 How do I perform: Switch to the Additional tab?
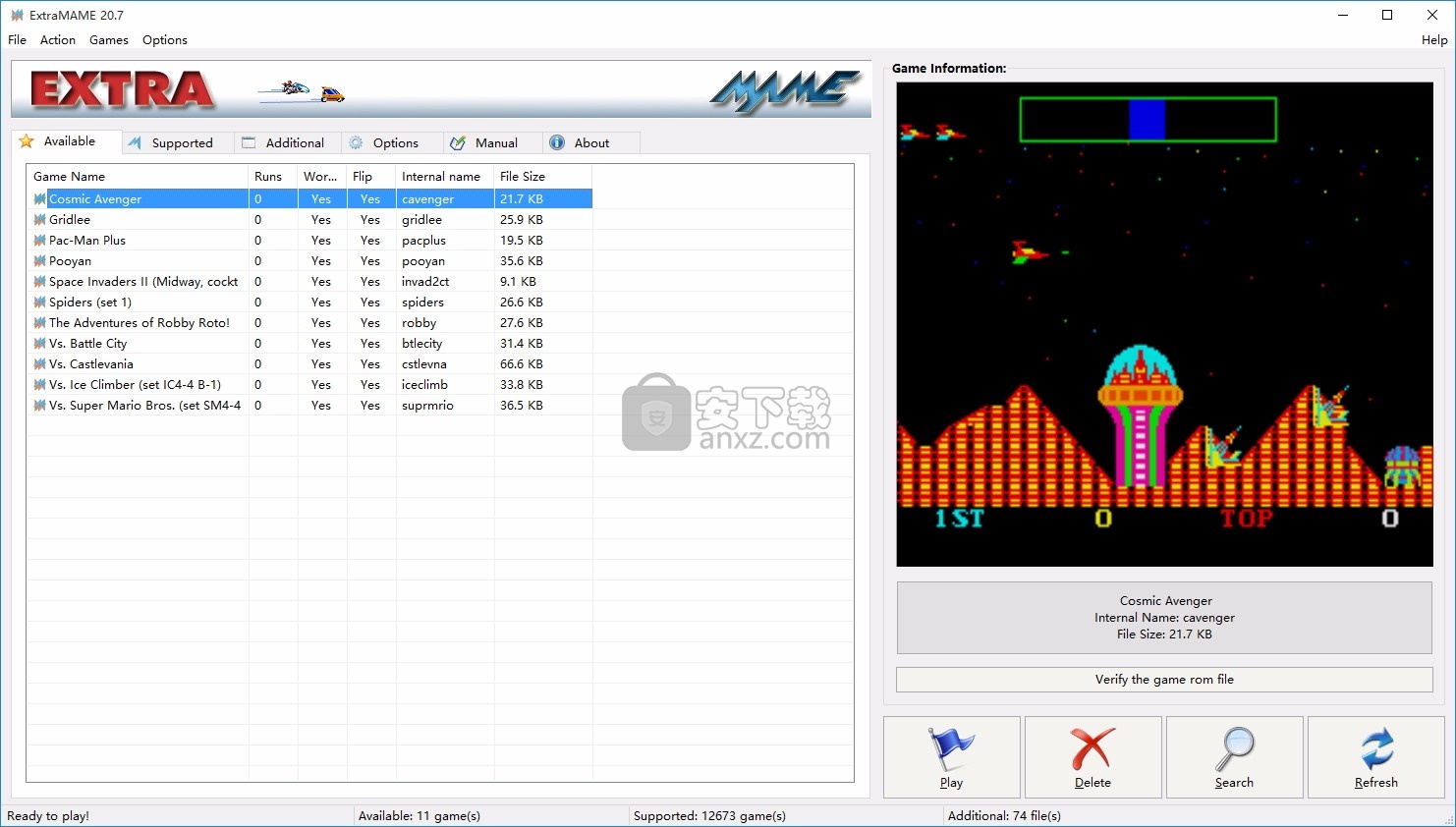click(288, 142)
